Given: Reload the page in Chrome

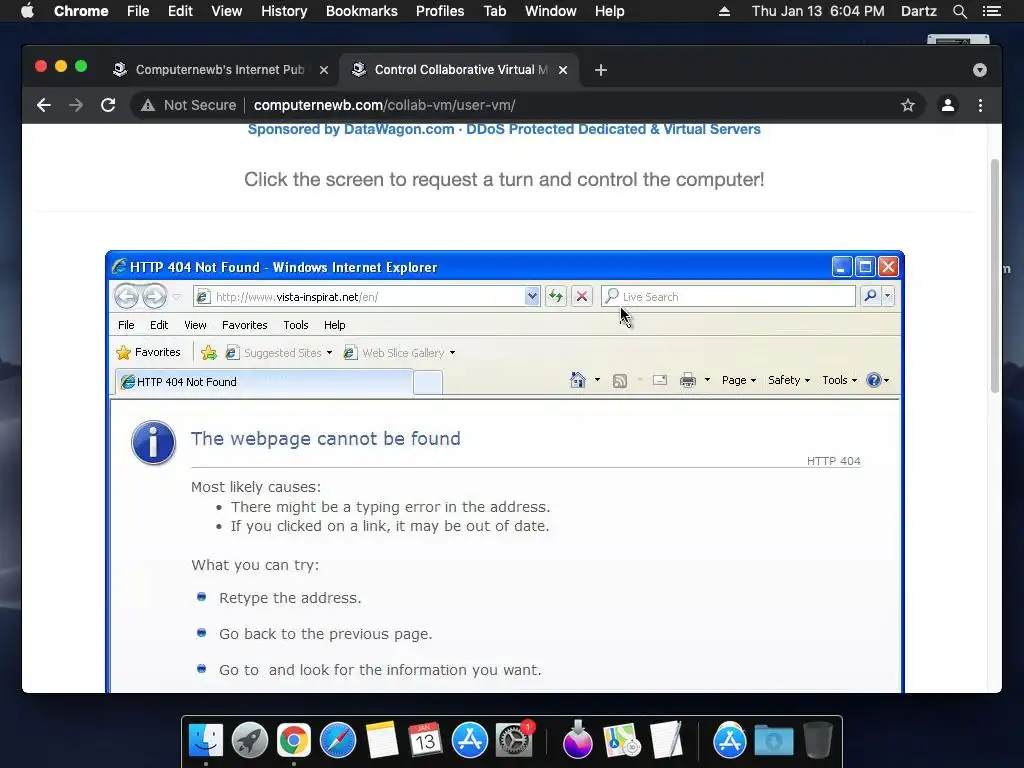Looking at the screenshot, I should click(x=108, y=105).
